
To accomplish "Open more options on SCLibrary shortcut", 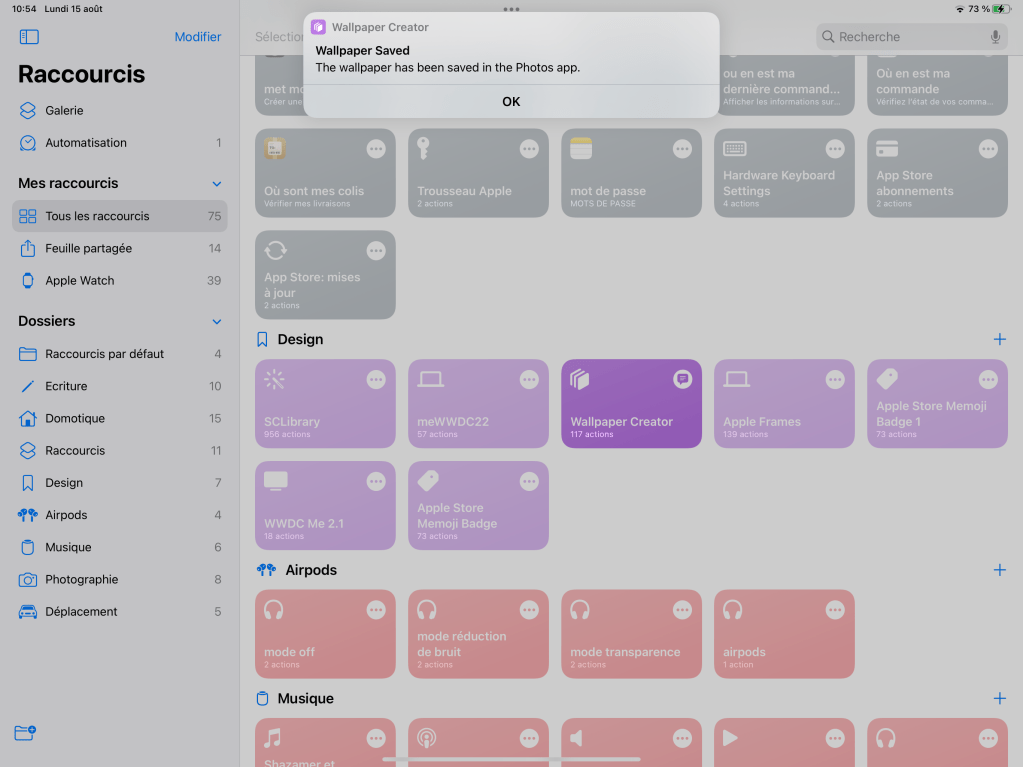I will tap(376, 380).
